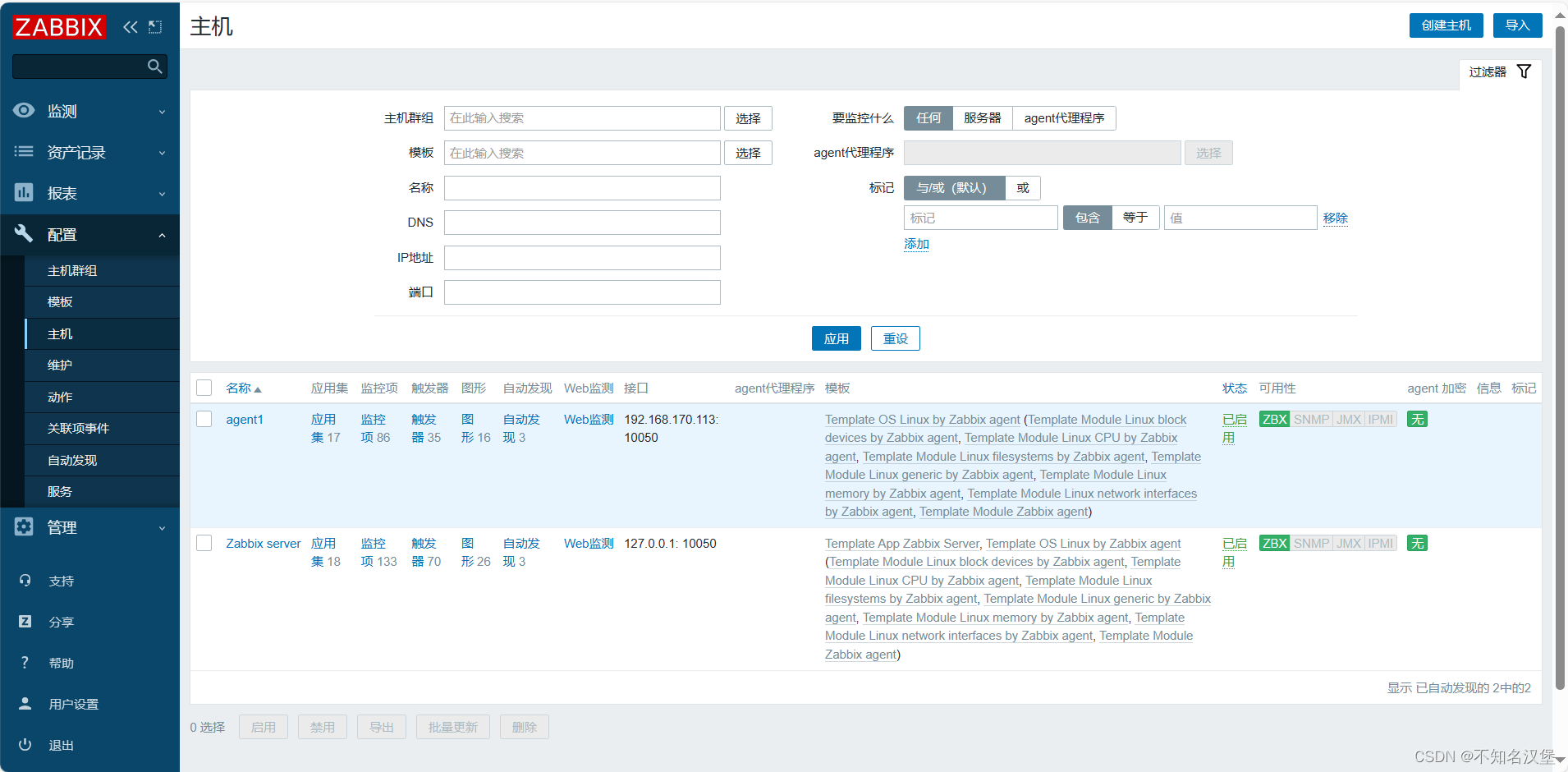Click the gear icon for 管理
The image size is (1568, 772).
tap(24, 526)
